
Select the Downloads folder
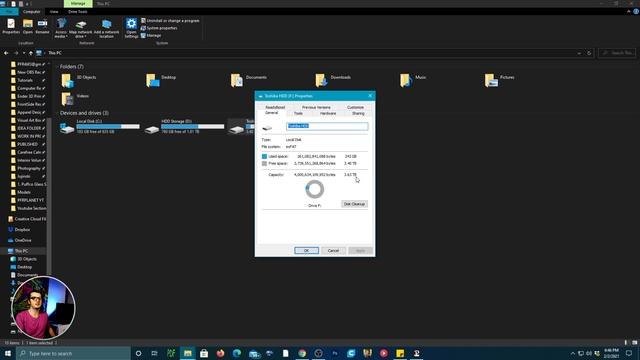[x=333, y=80]
